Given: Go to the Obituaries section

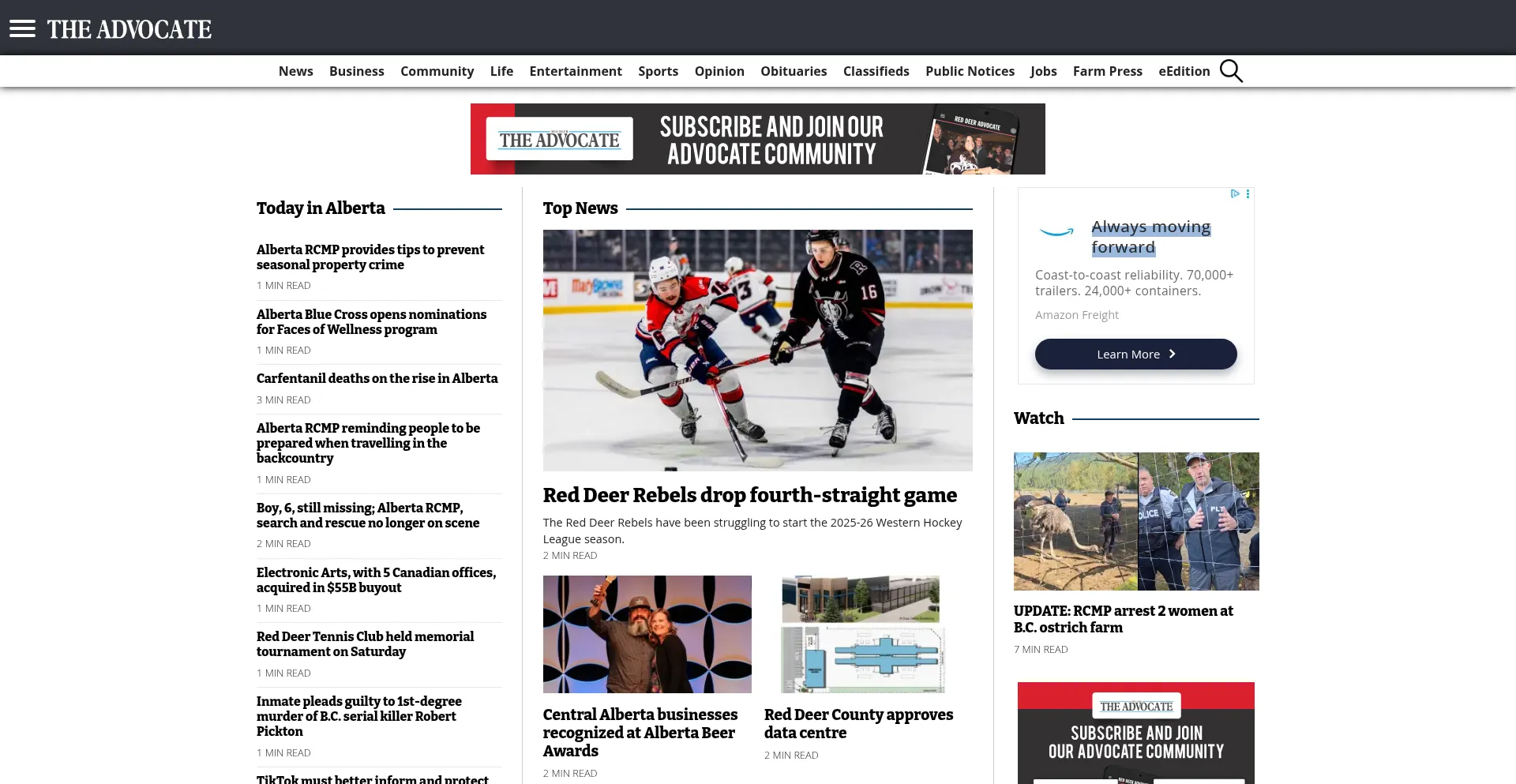Looking at the screenshot, I should click(794, 71).
